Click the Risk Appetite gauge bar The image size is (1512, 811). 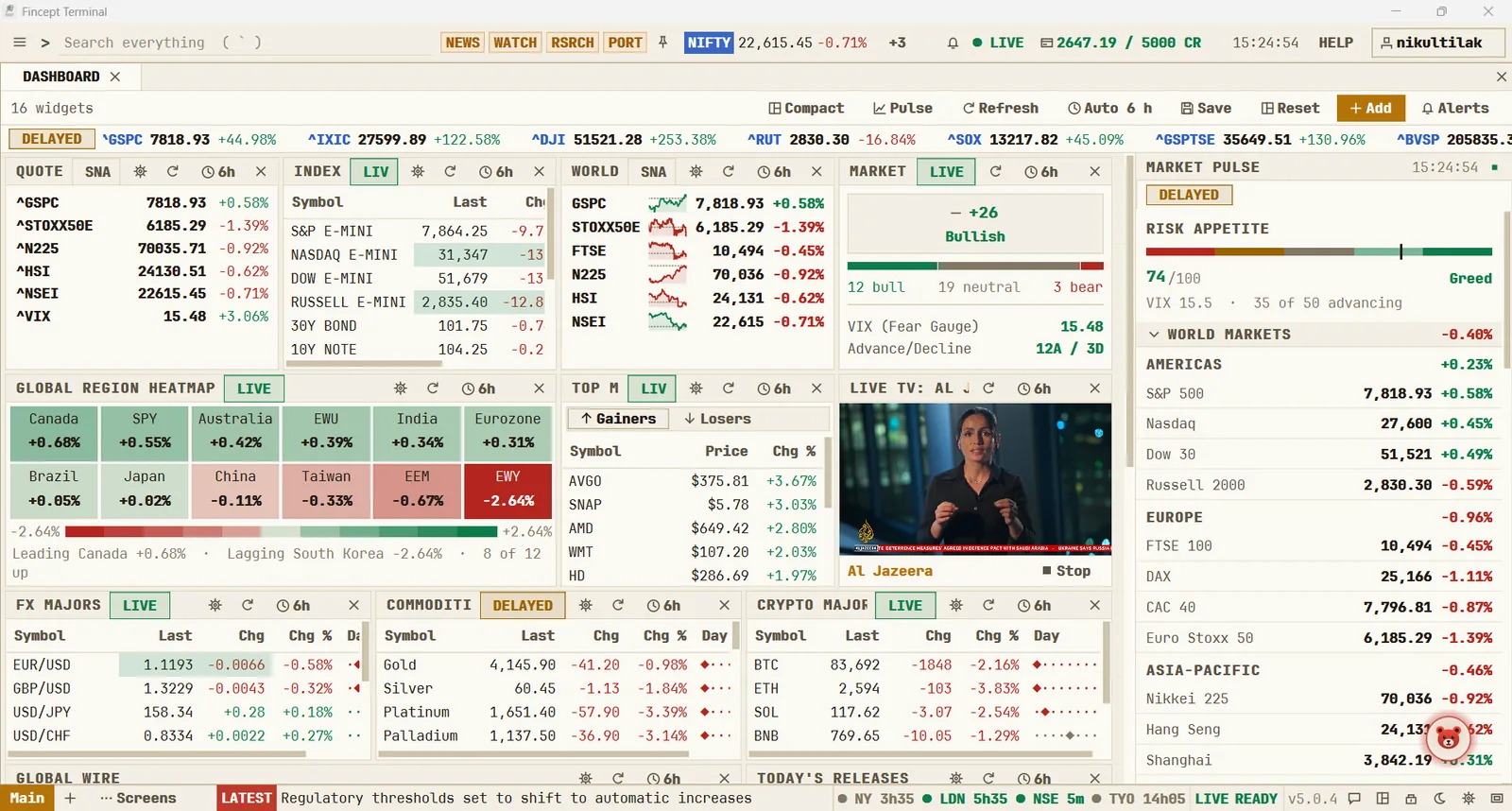pyautogui.click(x=1319, y=252)
